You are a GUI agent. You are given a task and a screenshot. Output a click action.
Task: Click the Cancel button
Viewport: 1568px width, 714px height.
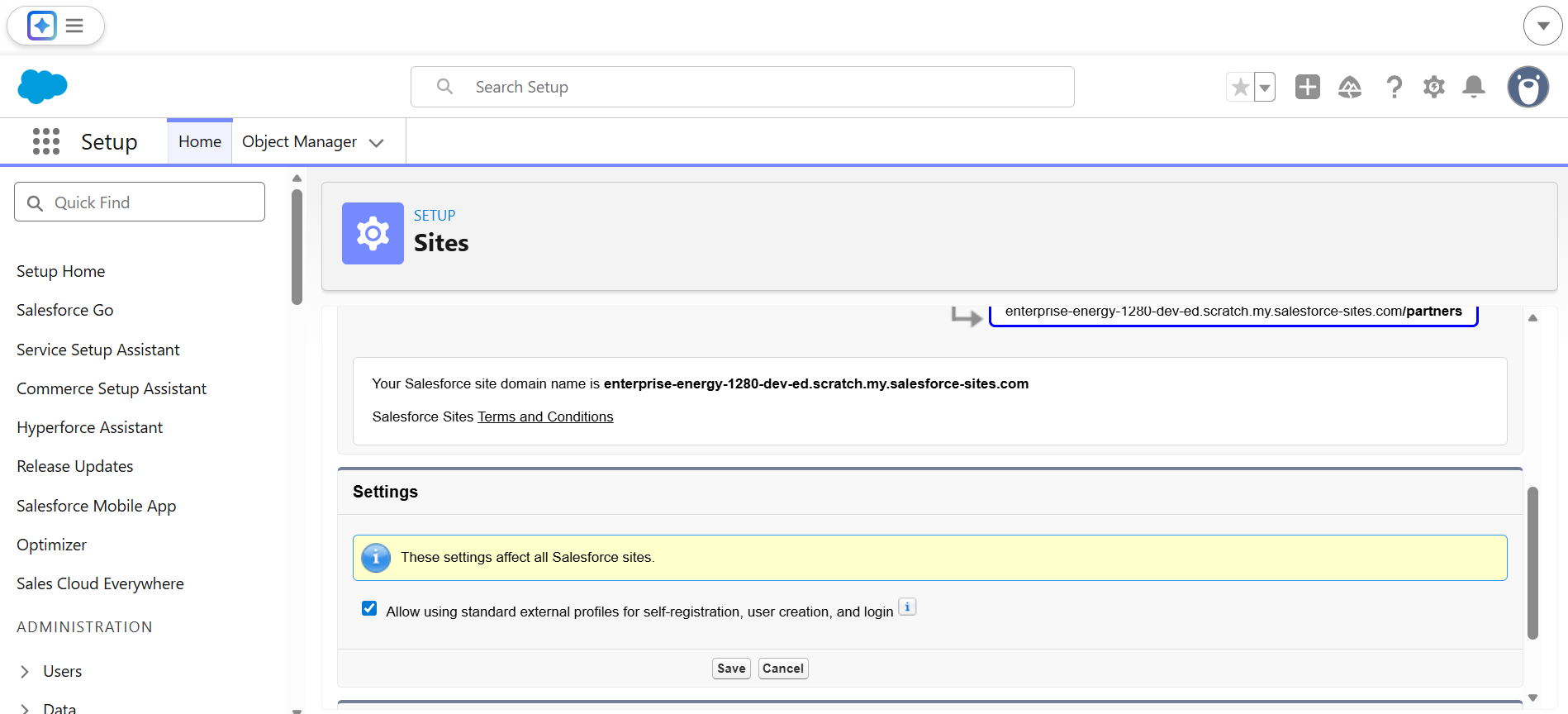click(783, 669)
